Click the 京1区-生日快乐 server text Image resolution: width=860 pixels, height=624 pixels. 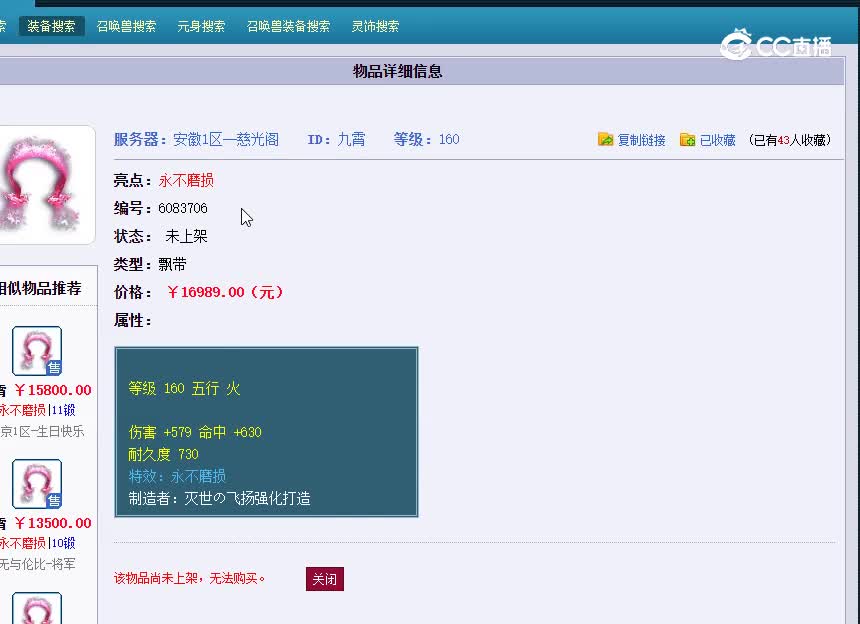[x=42, y=431]
